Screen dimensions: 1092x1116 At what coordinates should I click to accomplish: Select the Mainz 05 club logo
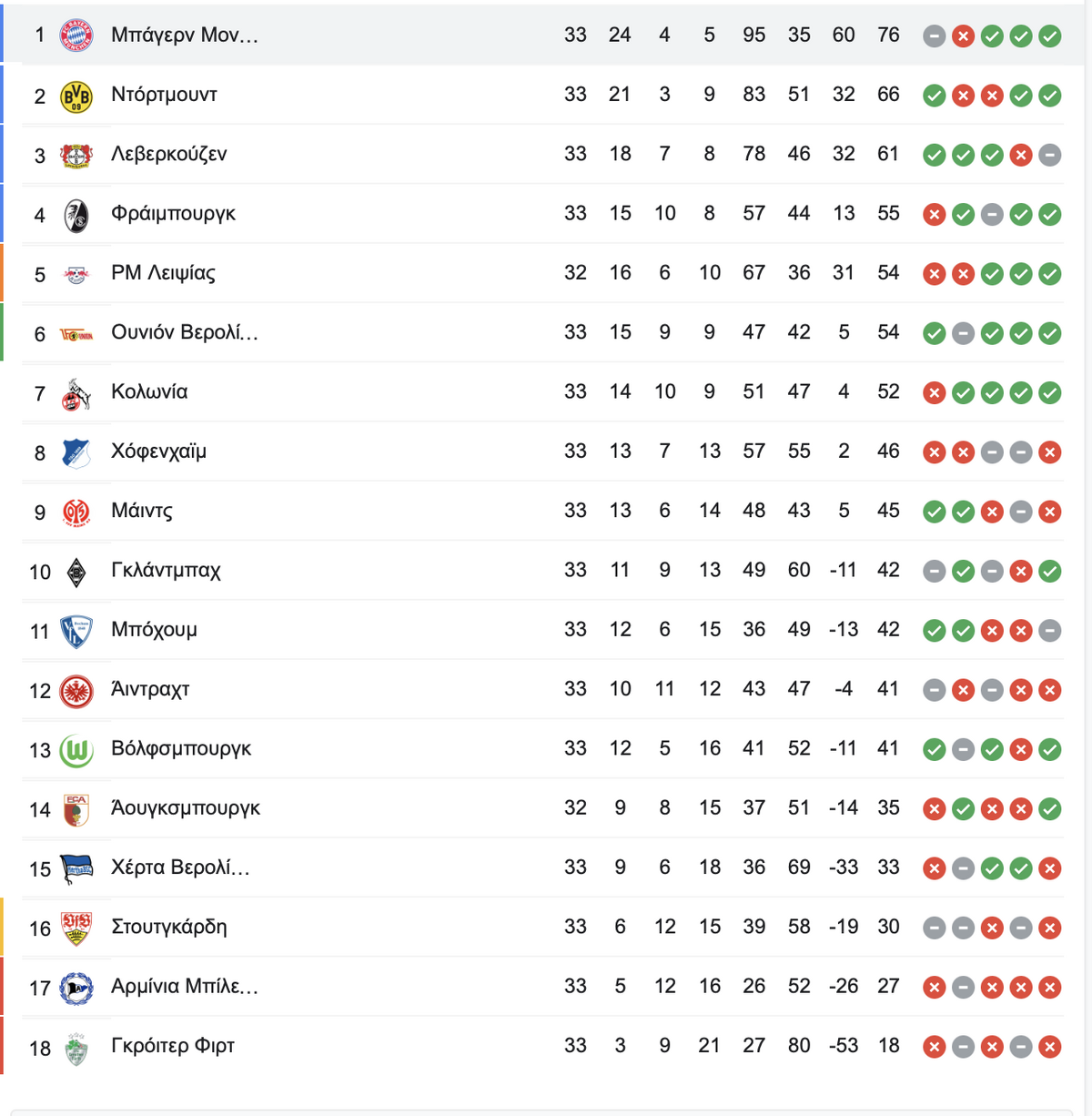[x=76, y=512]
